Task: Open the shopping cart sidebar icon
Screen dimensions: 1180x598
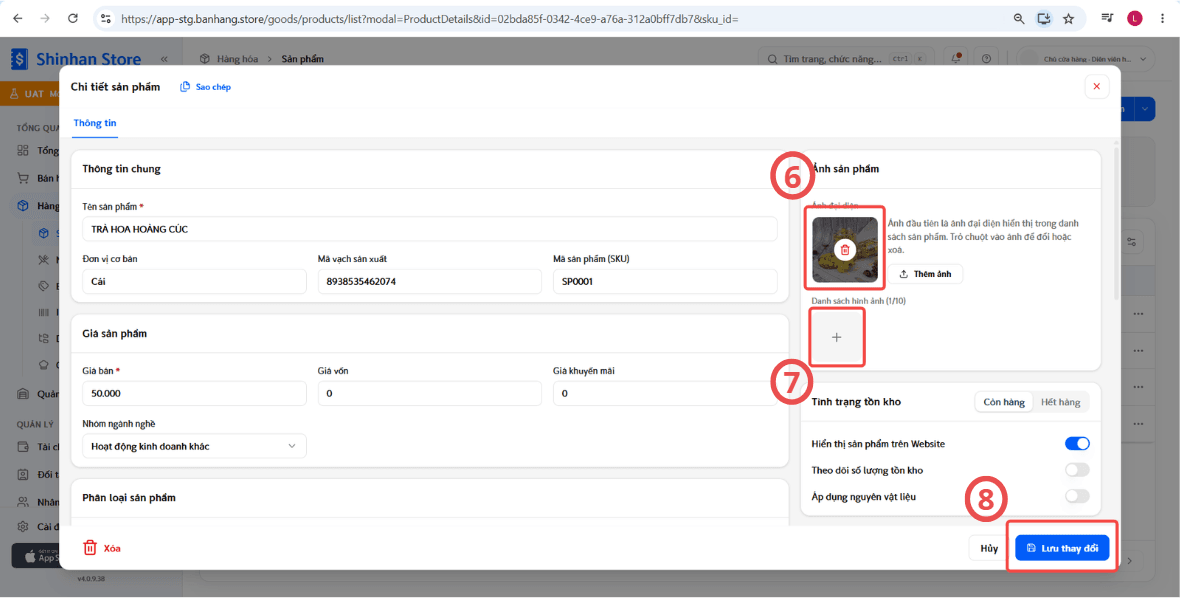Action: pos(23,178)
